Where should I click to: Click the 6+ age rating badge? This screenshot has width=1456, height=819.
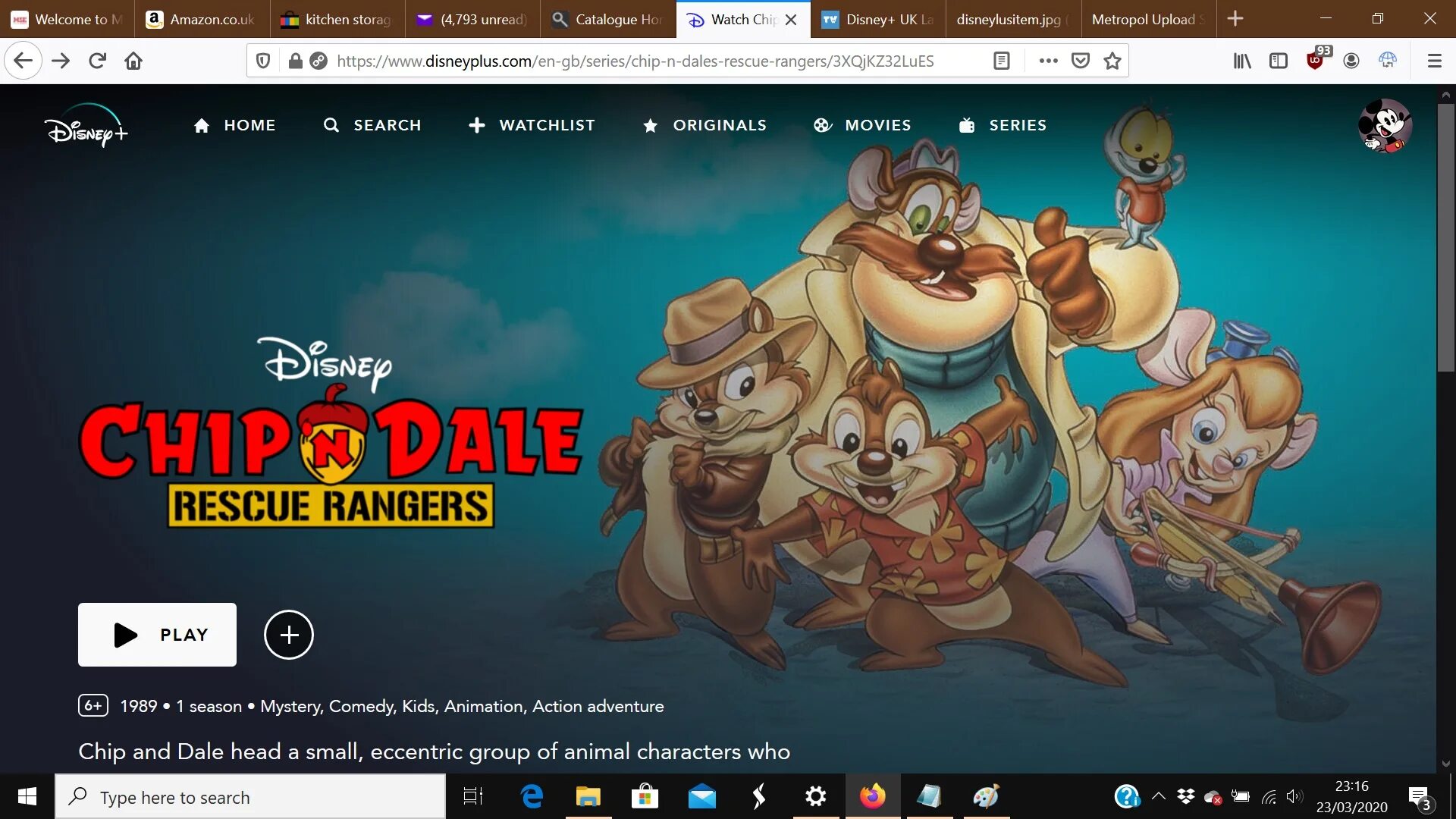tap(93, 705)
